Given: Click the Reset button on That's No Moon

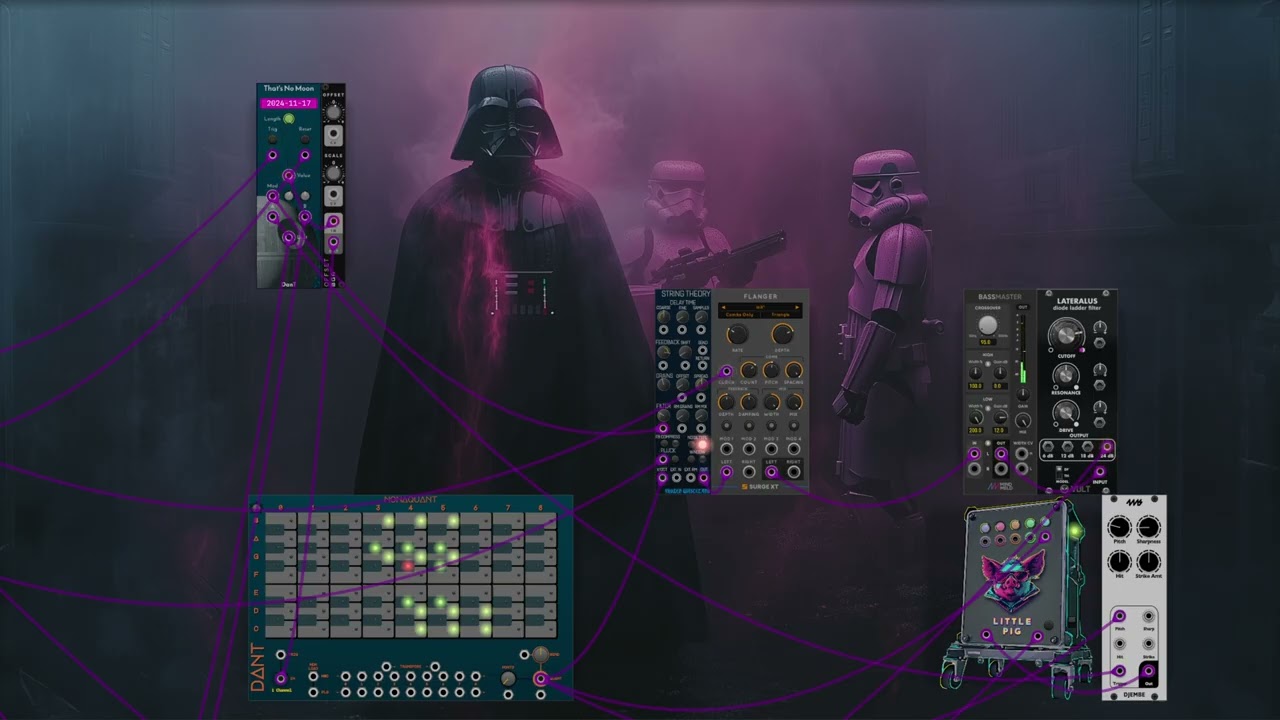Looking at the screenshot, I should tap(305, 139).
